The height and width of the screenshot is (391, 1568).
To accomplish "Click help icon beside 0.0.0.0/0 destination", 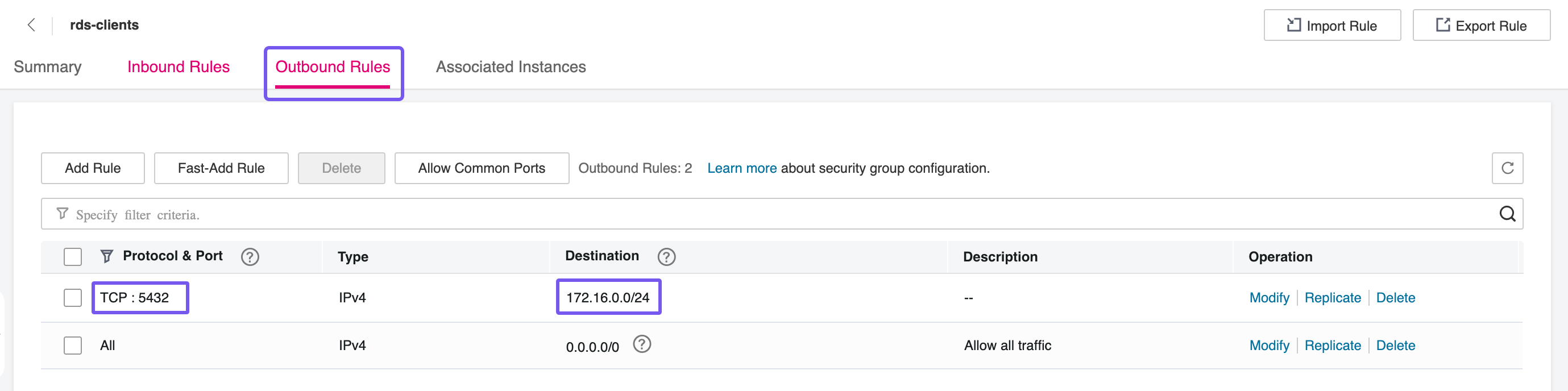I will pyautogui.click(x=641, y=345).
